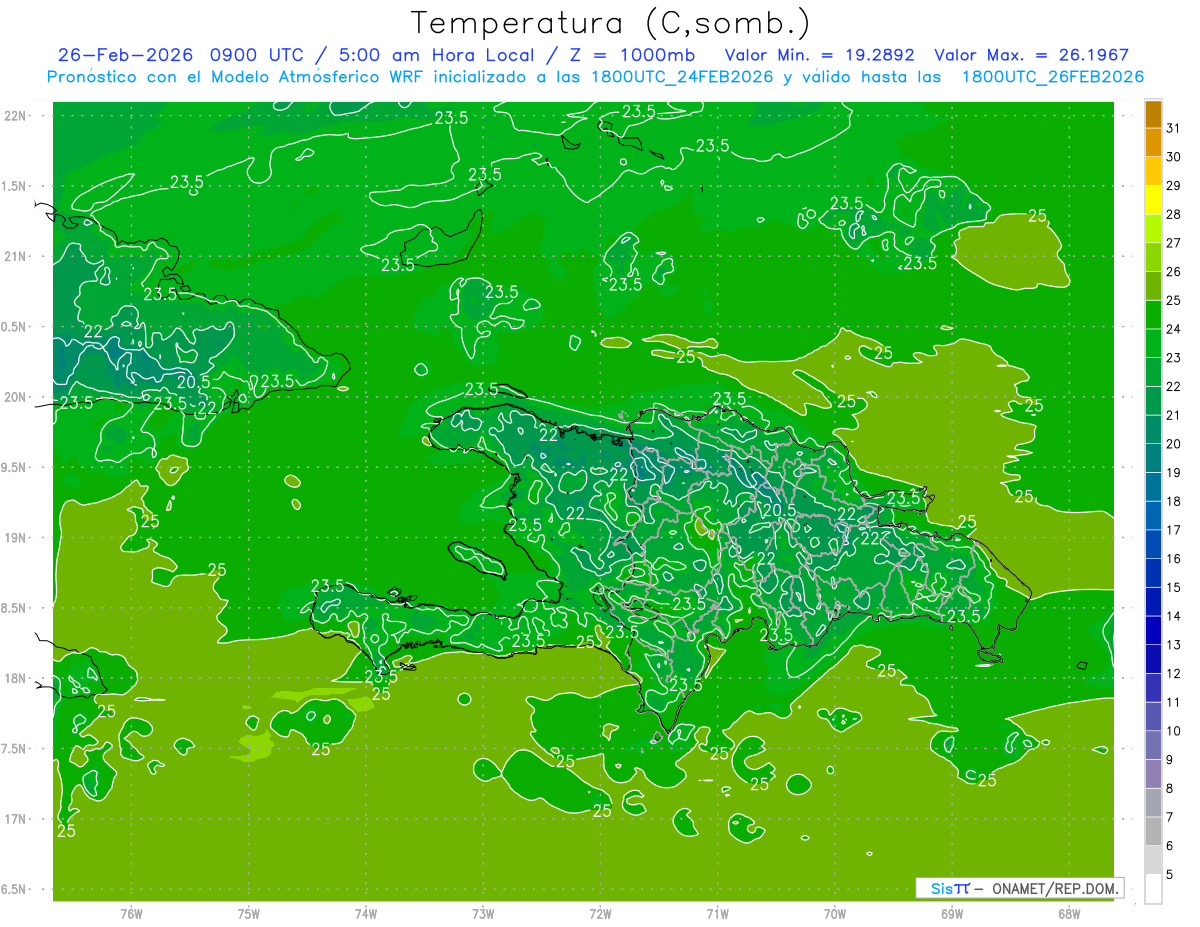Click the blue legend band between 16 and 17
Viewport: 1200px width, 927px height.
click(x=1153, y=544)
